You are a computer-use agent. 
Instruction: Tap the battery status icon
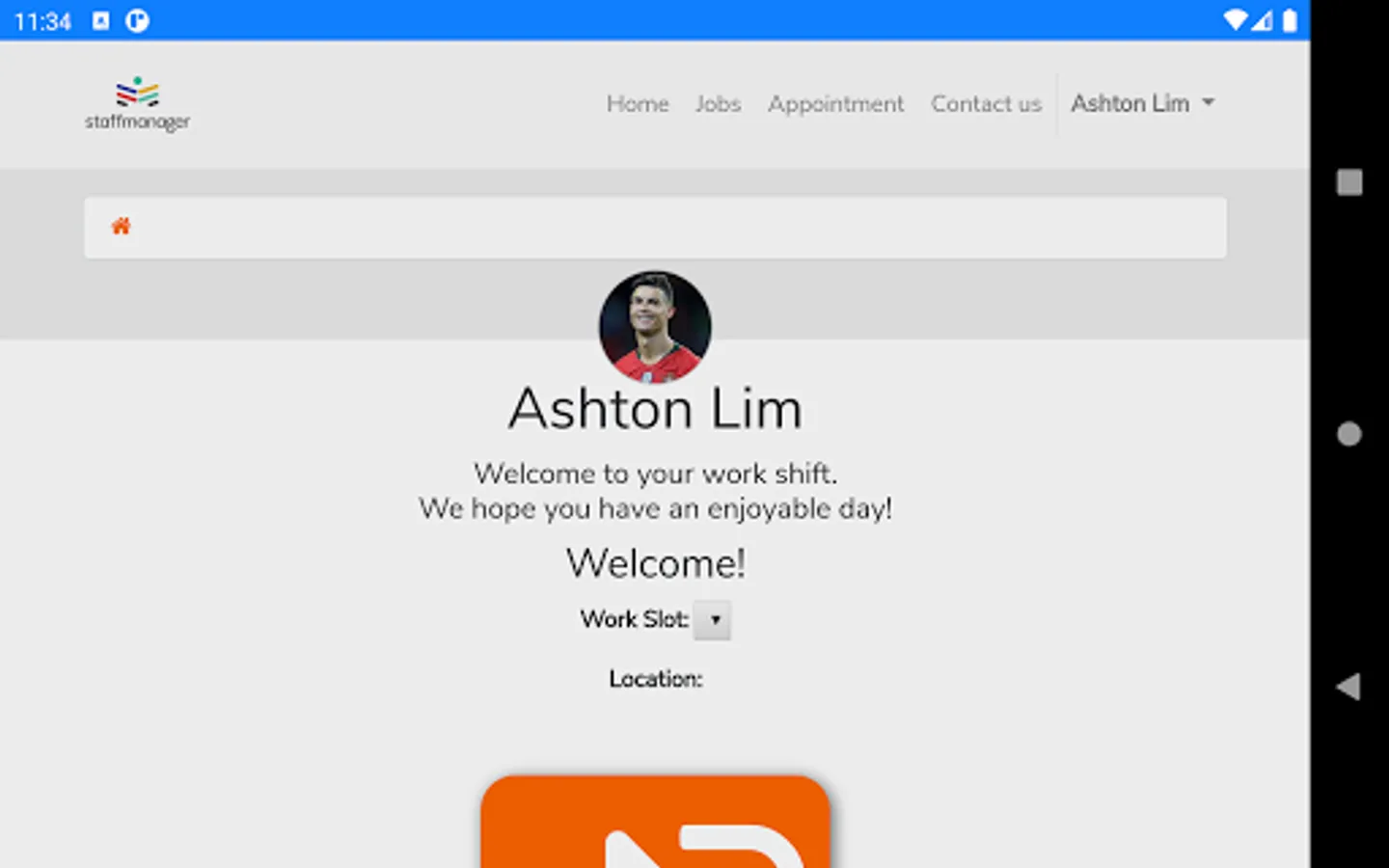(1290, 20)
